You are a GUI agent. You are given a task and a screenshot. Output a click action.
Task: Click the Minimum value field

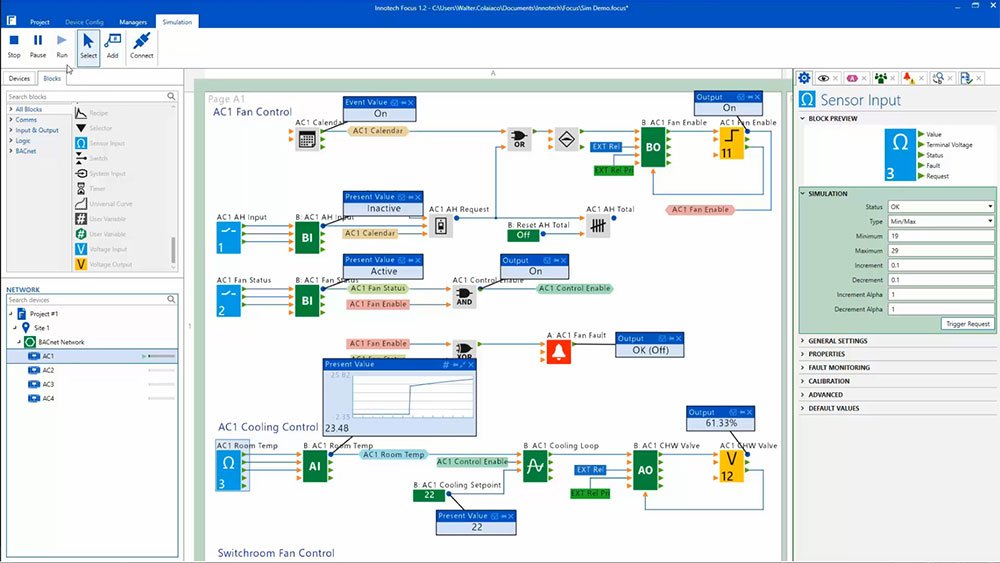click(x=941, y=236)
